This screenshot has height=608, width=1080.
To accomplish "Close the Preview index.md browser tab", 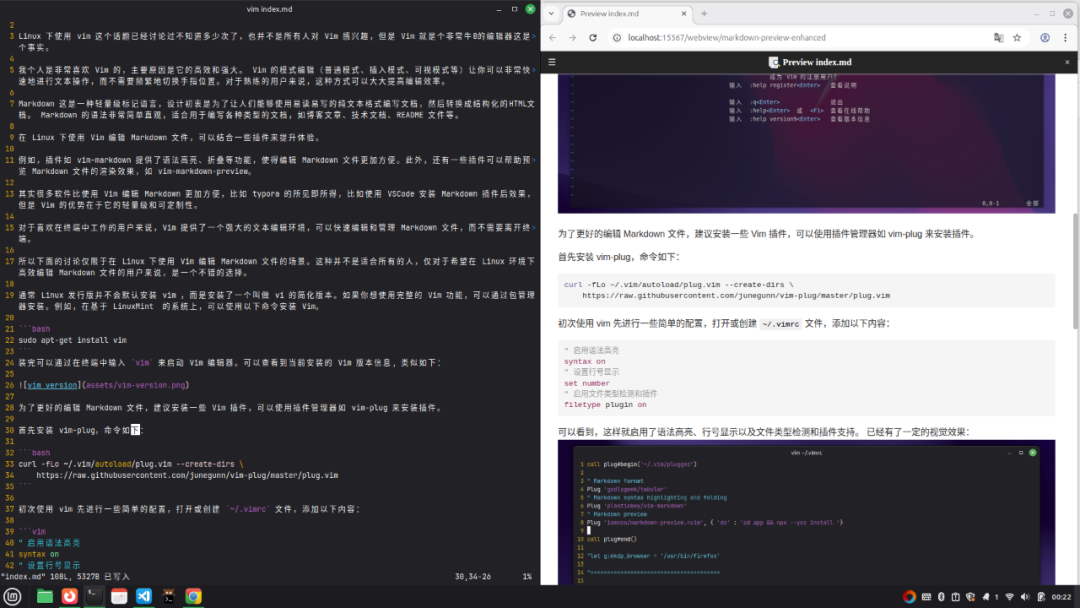I will coord(684,14).
